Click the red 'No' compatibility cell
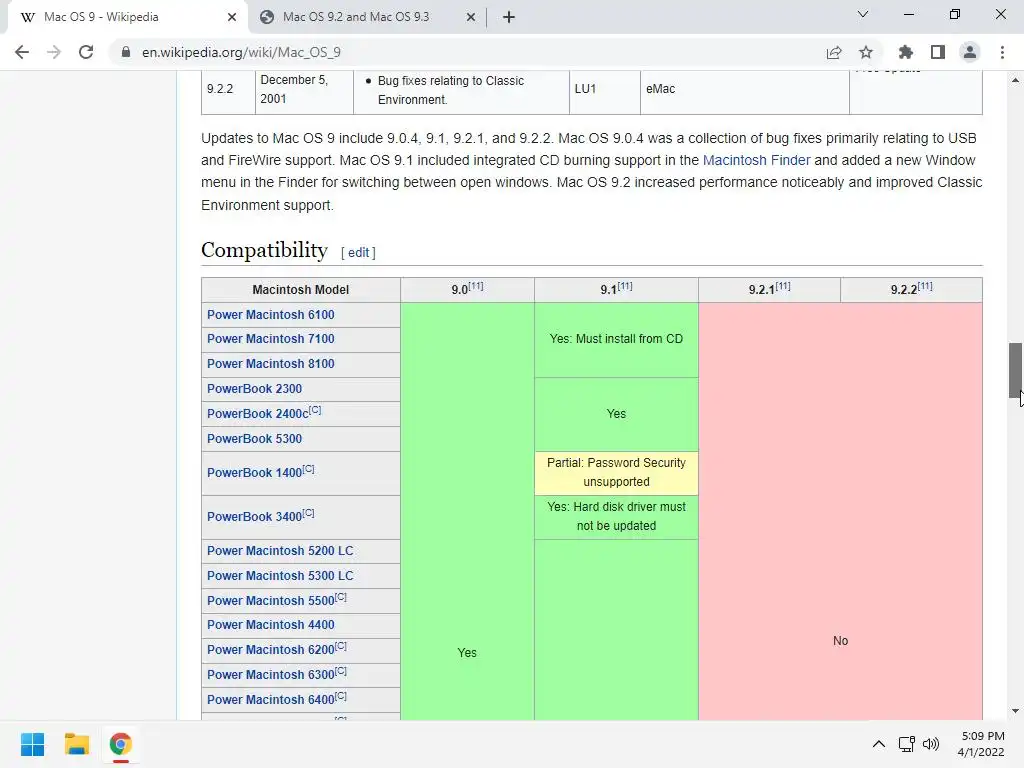1024x768 pixels. coord(840,511)
